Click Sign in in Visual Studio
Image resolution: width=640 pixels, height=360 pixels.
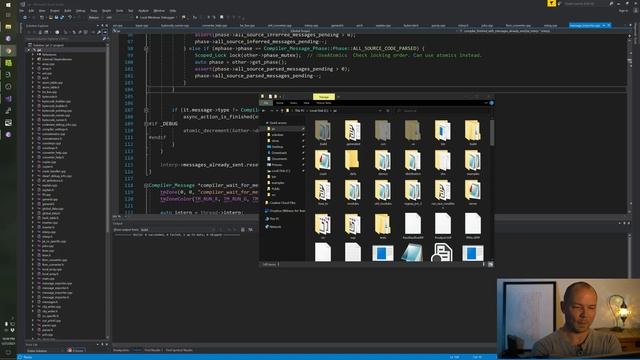point(623,11)
